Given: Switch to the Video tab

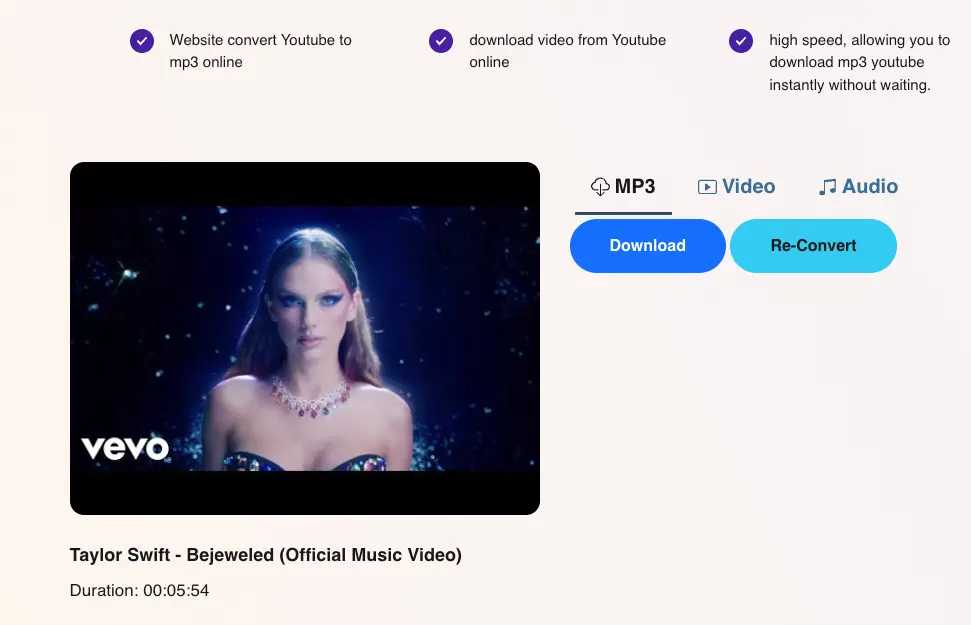Looking at the screenshot, I should point(736,186).
